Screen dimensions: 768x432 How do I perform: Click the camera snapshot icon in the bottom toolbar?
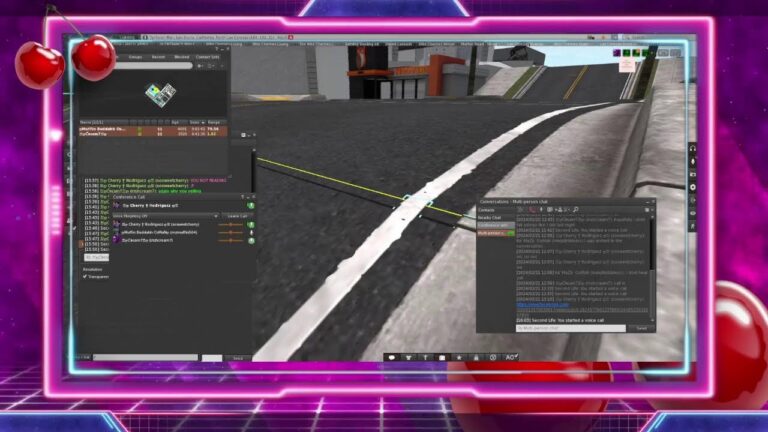[x=442, y=358]
